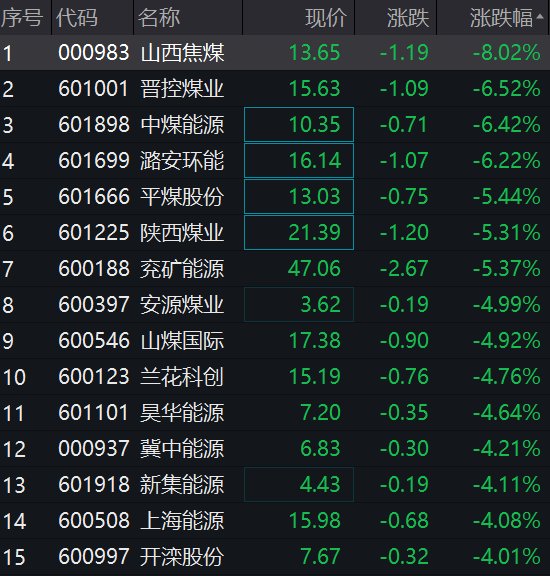Click change percent -4.64%
Image resolution: width=550 pixels, height=576 pixels.
tap(507, 413)
